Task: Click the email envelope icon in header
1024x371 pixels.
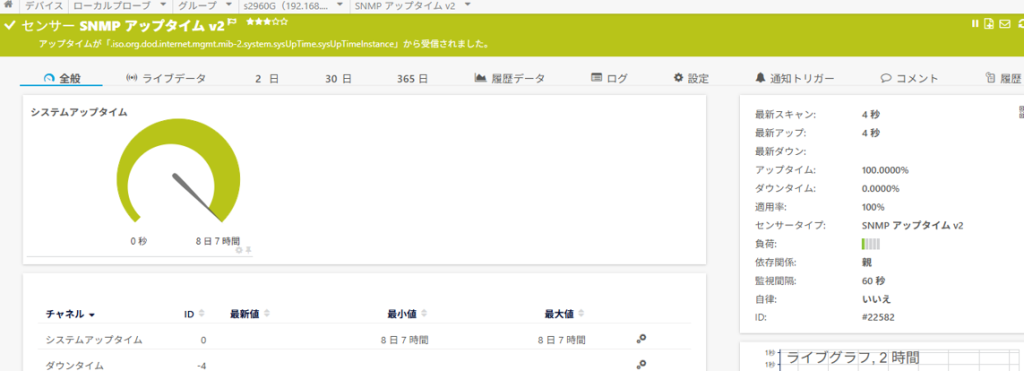Action: tap(1005, 24)
